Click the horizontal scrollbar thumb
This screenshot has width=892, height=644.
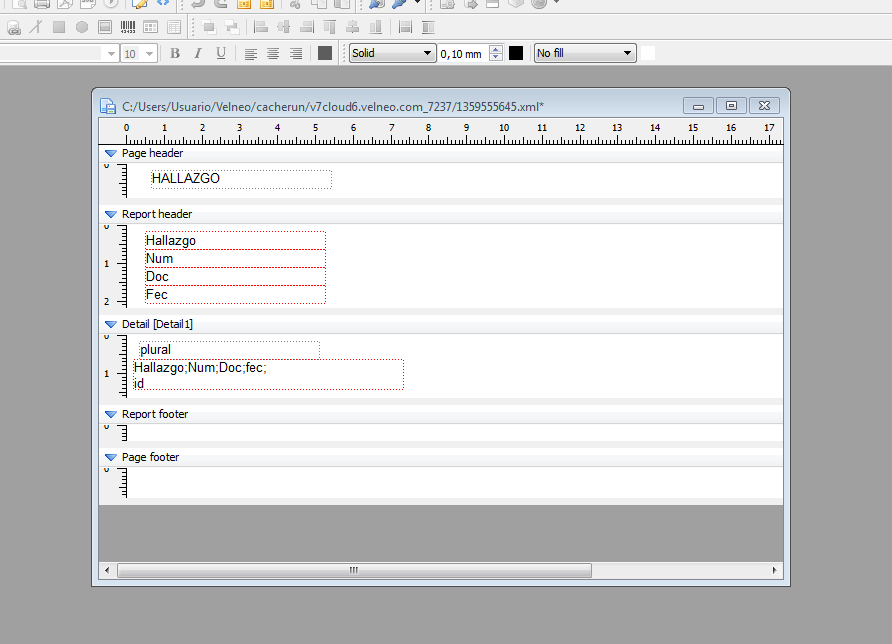click(x=354, y=570)
